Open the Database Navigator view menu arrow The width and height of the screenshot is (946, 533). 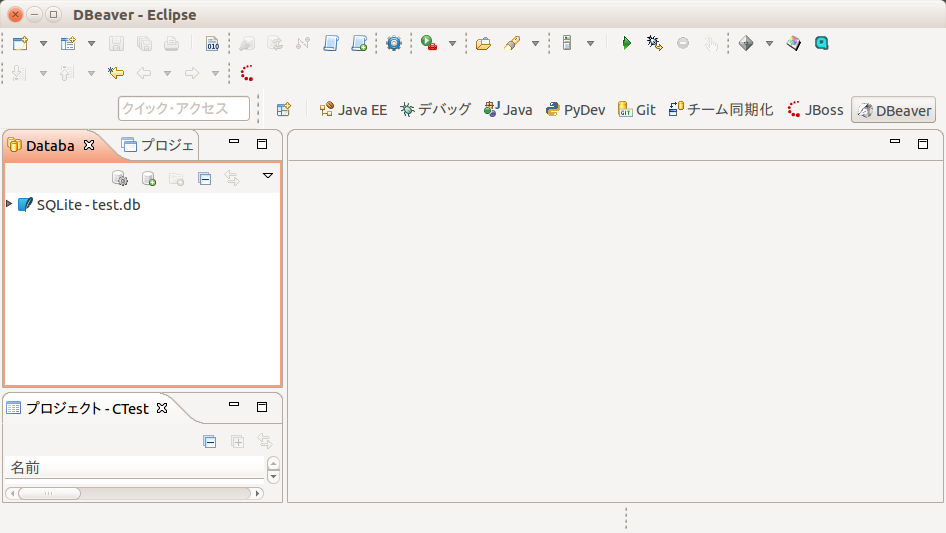click(x=268, y=176)
